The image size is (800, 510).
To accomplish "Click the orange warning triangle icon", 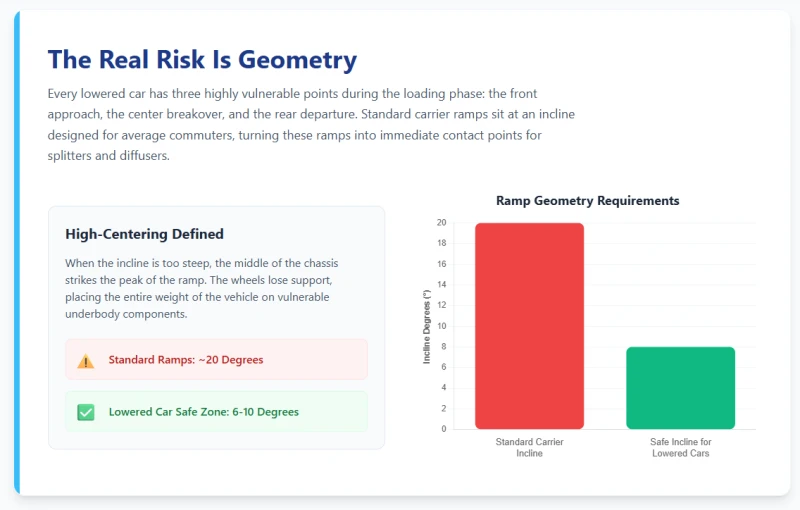I will coord(86,360).
